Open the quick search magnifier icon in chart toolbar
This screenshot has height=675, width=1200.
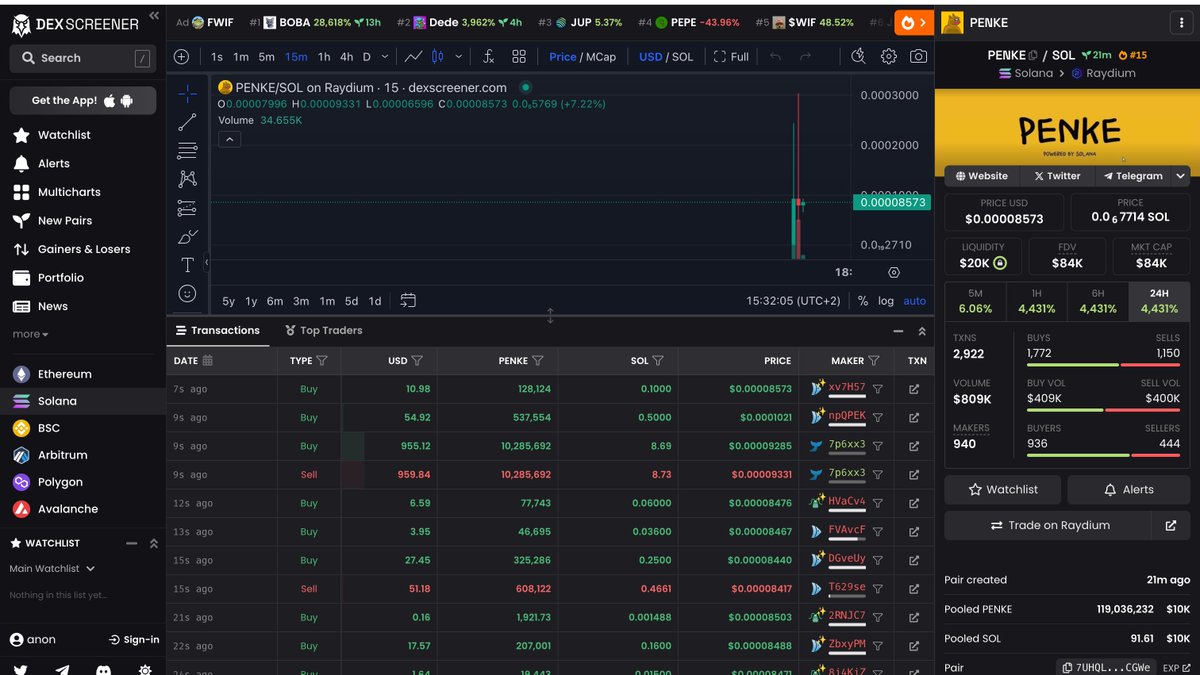point(858,57)
